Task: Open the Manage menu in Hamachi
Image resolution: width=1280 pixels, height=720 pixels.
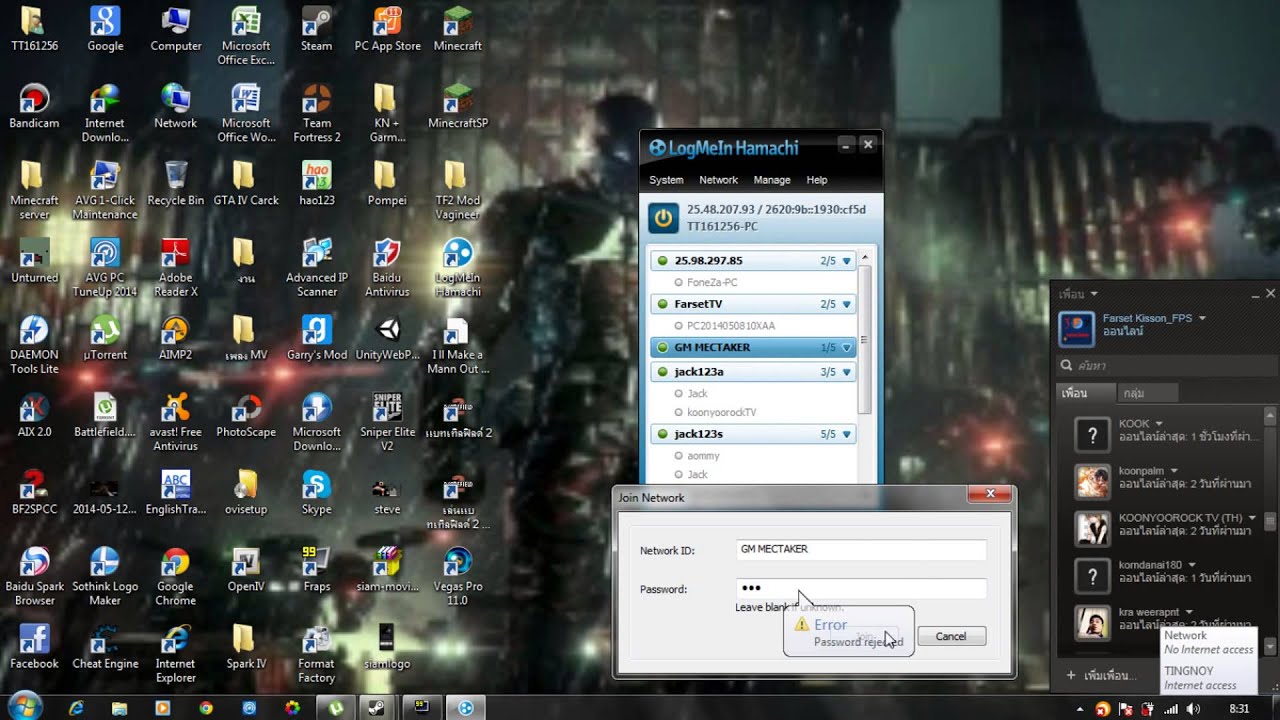Action: pos(772,180)
